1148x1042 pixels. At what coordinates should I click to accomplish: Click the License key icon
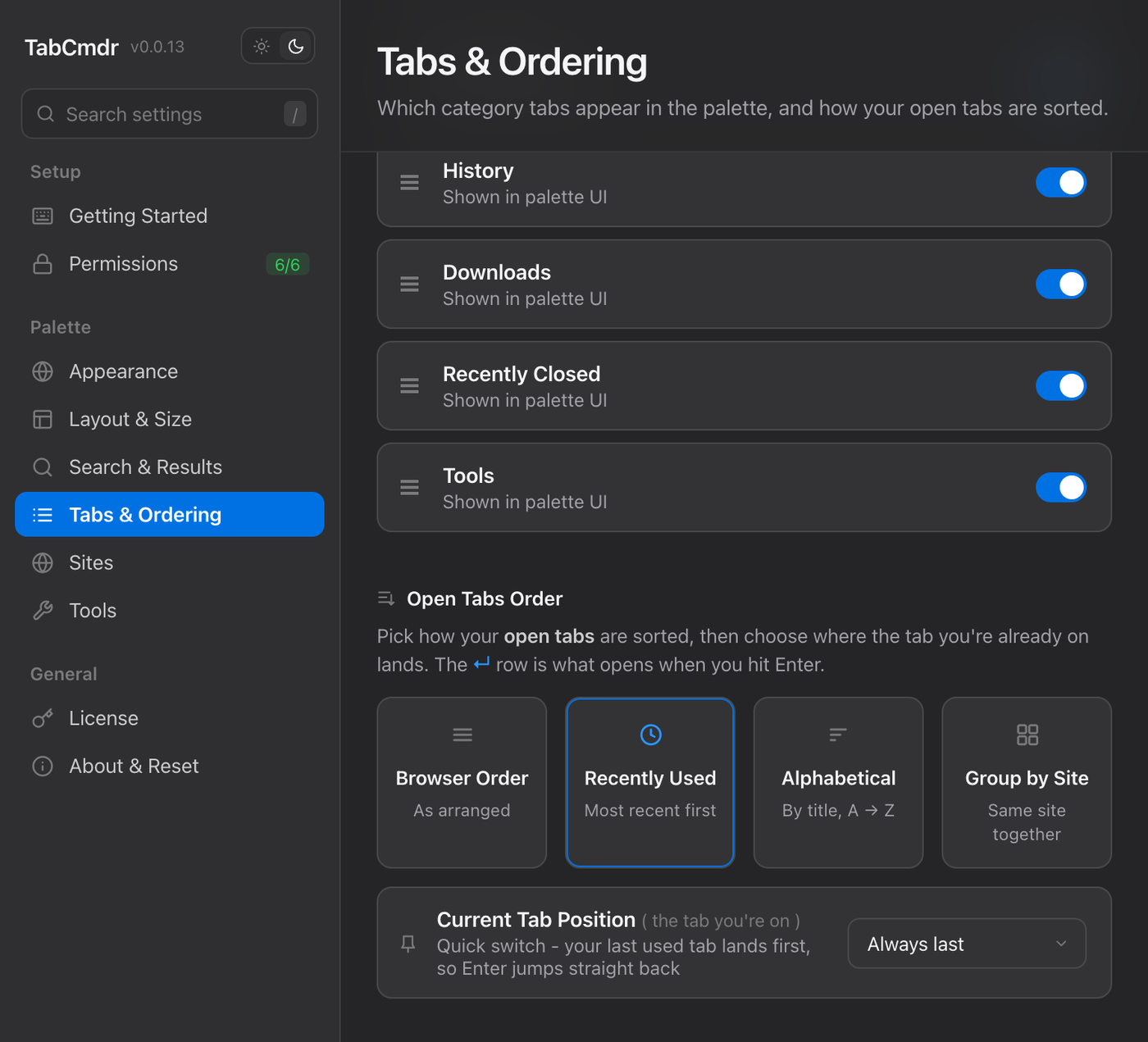(43, 718)
